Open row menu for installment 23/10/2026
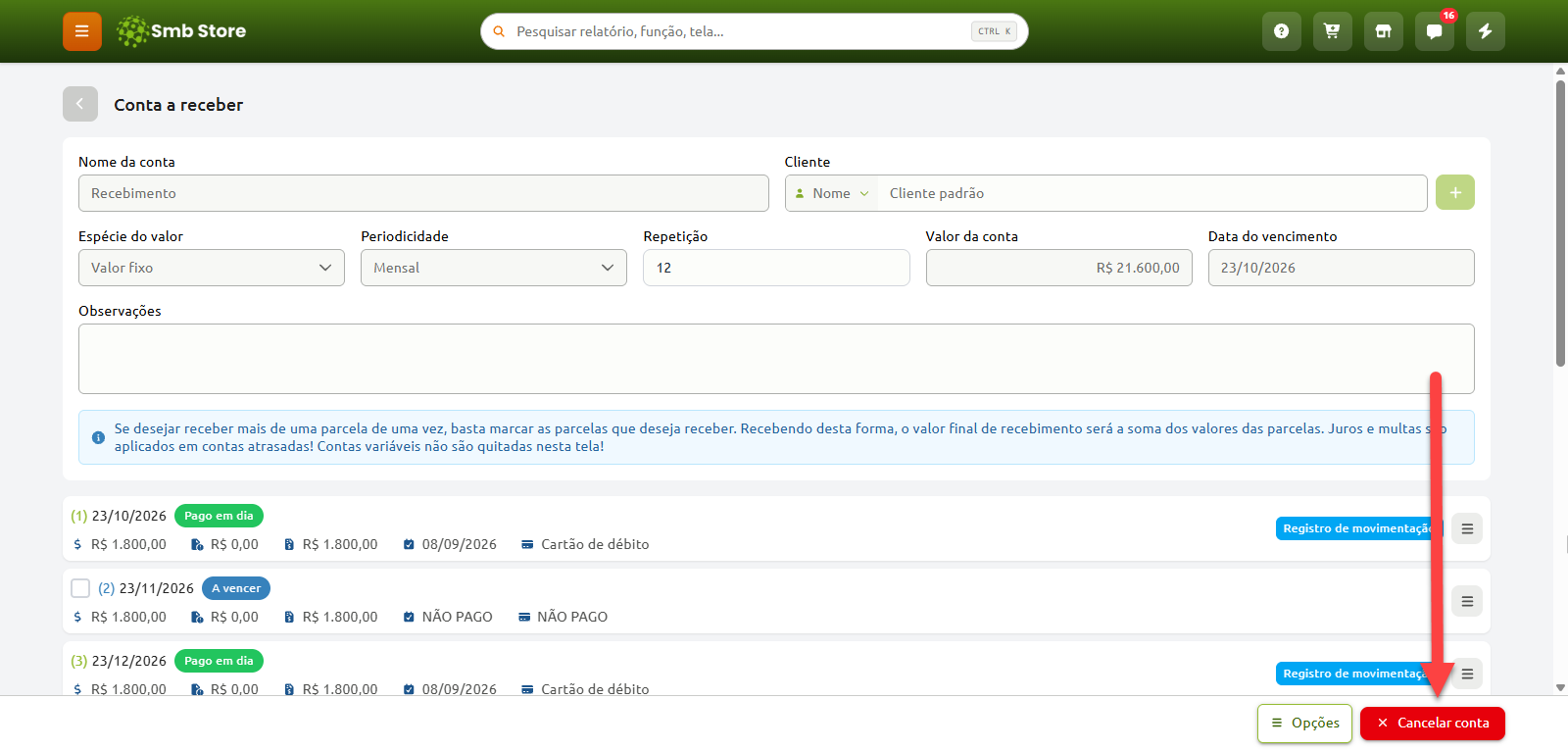 (1467, 528)
